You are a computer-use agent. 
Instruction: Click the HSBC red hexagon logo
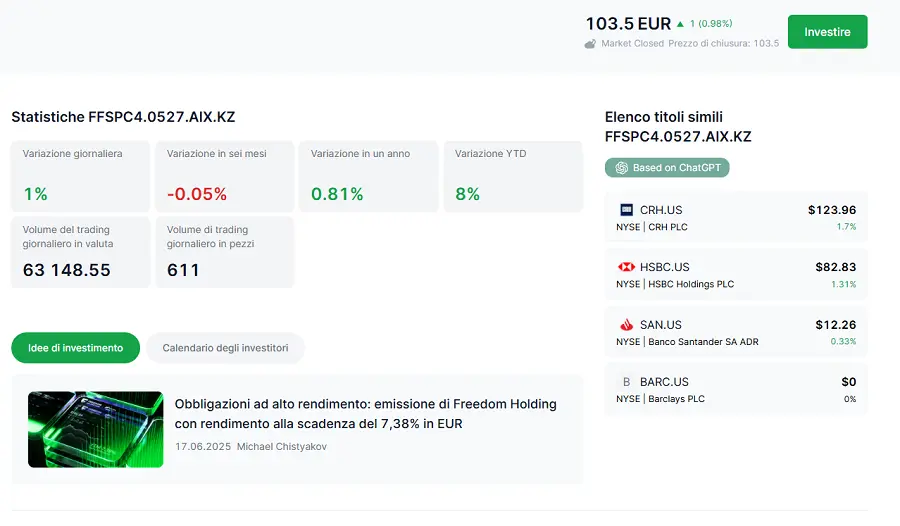(627, 267)
